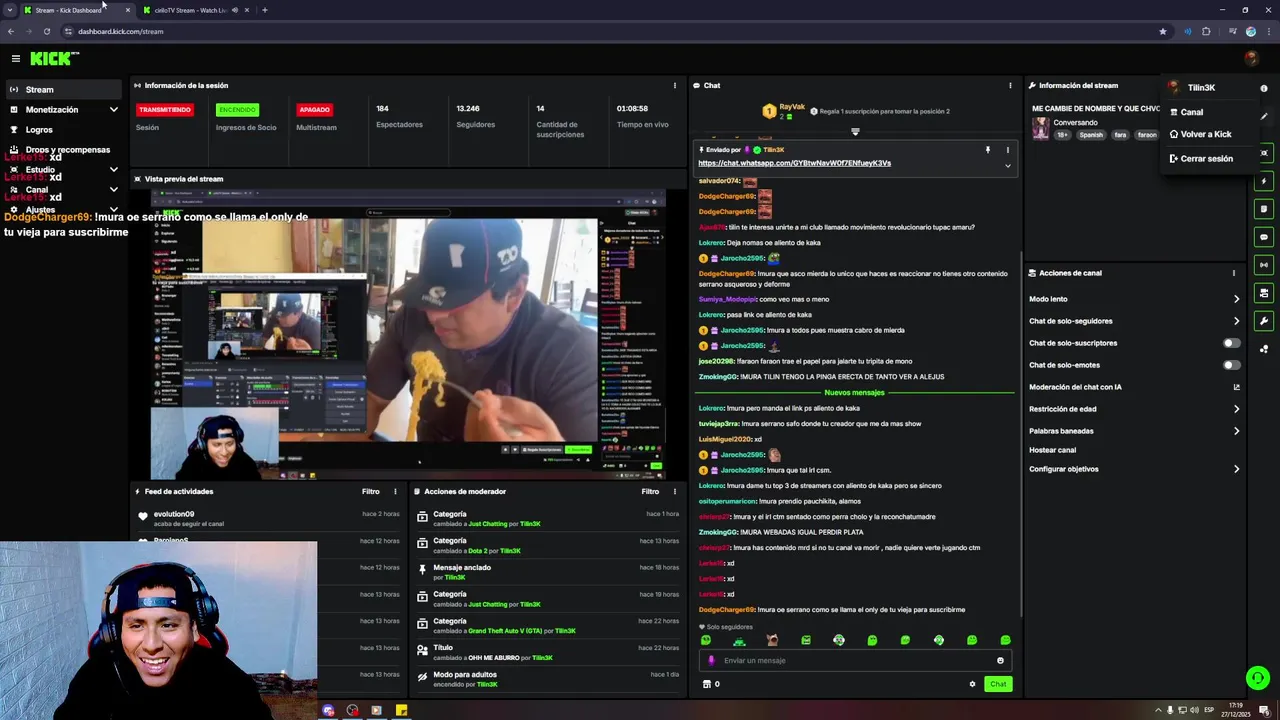Open Chat de solo-seguidores options arrow
Viewport: 1280px width, 720px height.
click(x=1236, y=321)
